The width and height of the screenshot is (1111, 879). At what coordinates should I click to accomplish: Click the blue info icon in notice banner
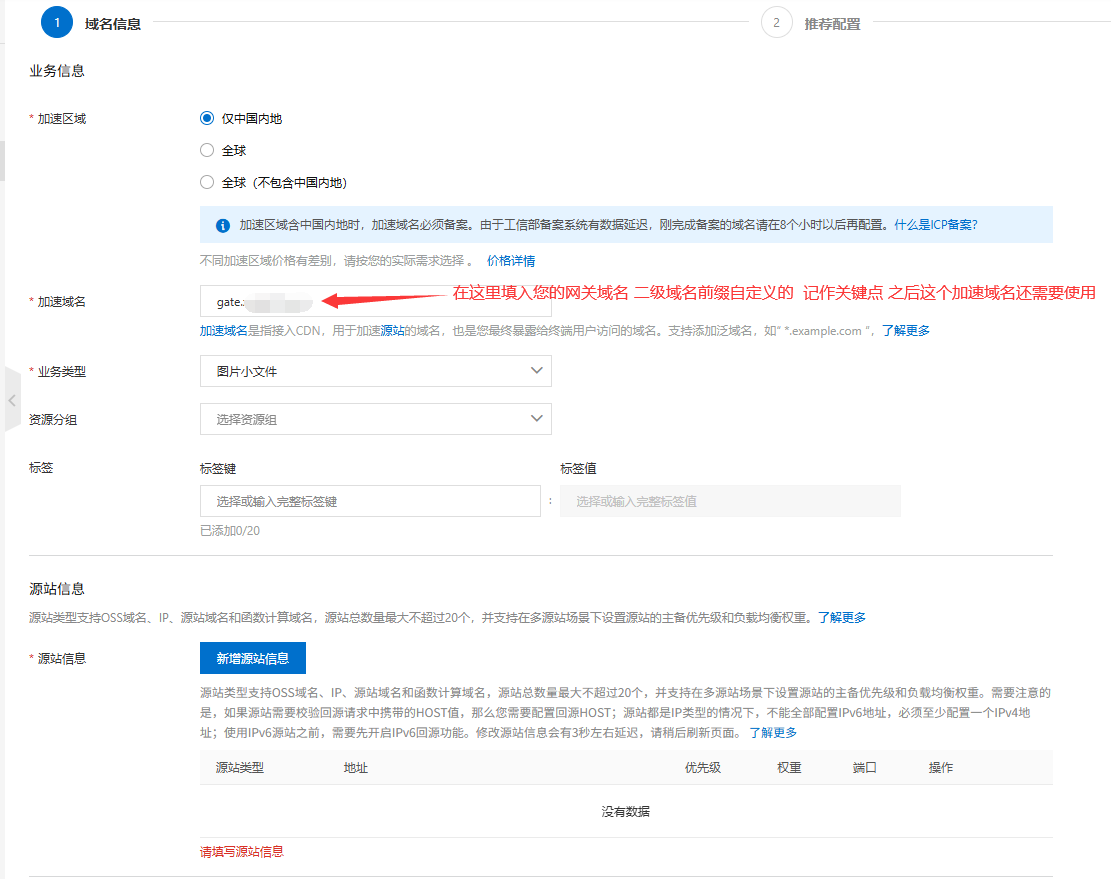[222, 225]
